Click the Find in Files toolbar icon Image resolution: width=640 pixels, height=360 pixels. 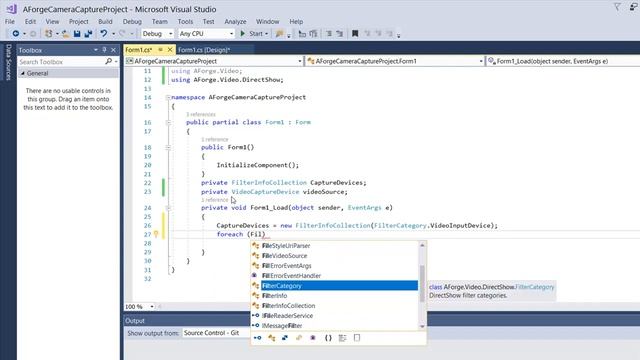tap(279, 34)
